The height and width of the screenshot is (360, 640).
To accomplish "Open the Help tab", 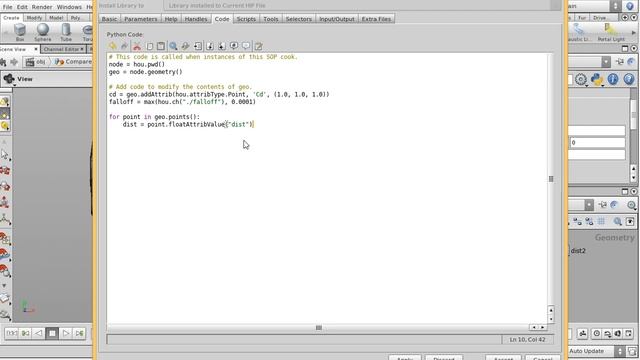I will [171, 19].
